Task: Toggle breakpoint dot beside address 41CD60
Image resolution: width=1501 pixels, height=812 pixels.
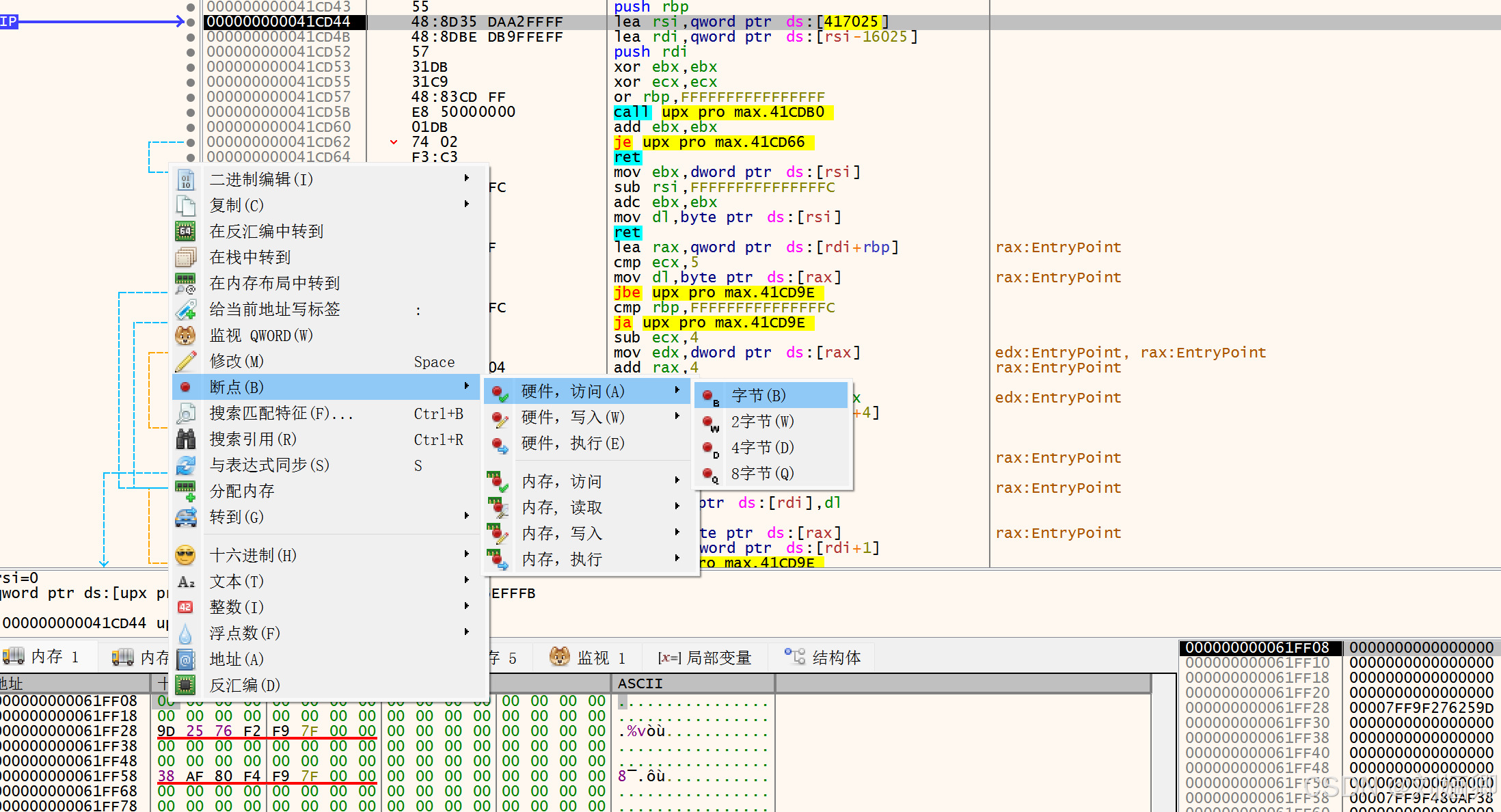Action: click(189, 126)
